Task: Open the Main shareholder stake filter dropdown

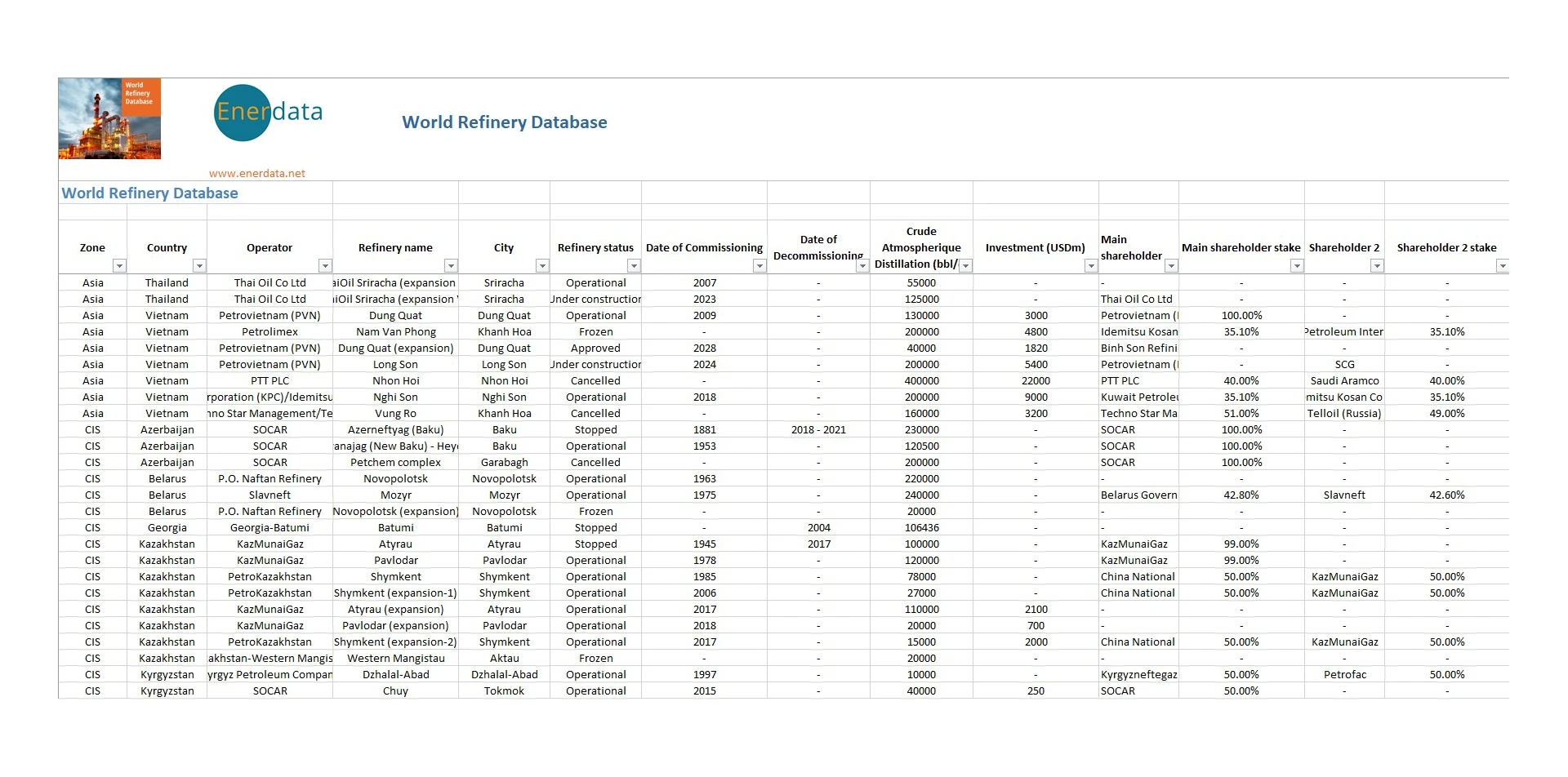Action: (x=1297, y=266)
